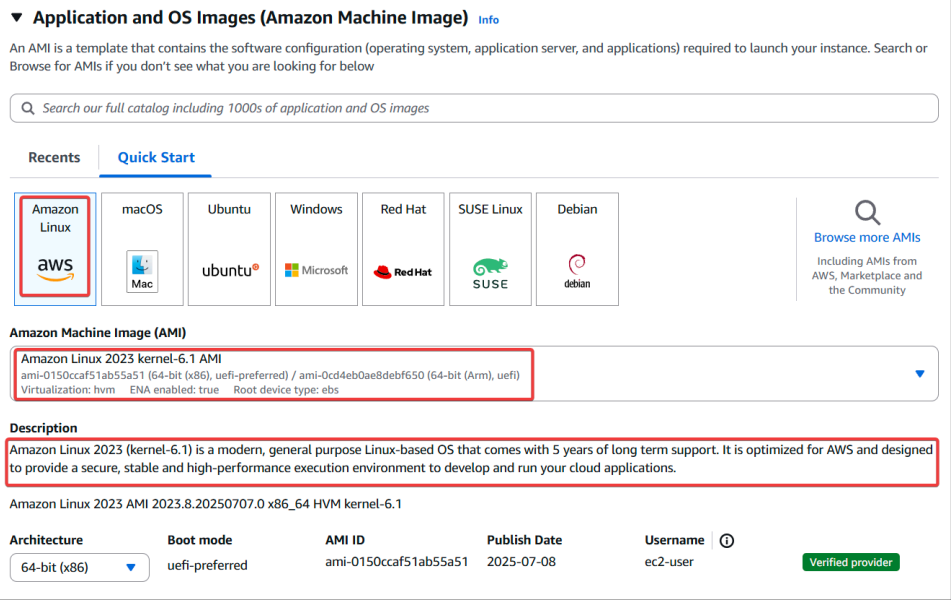The width and height of the screenshot is (951, 600).
Task: Select the SUSE Linux tile
Action: pyautogui.click(x=490, y=249)
